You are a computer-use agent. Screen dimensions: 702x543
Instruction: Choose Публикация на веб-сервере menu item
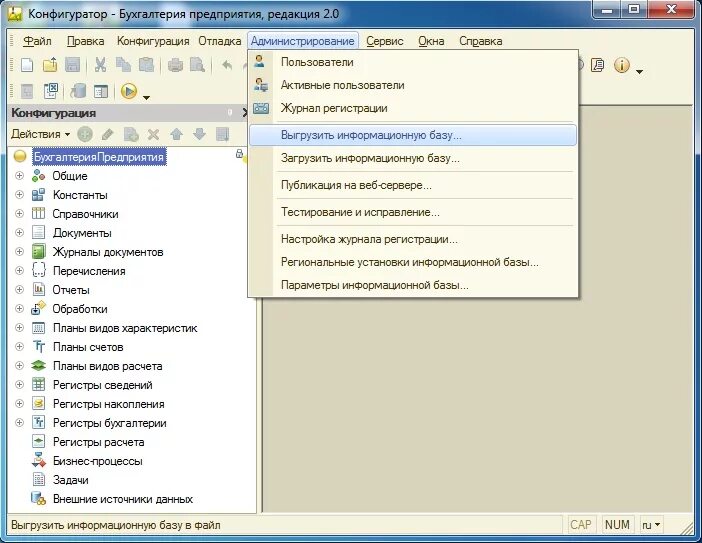pyautogui.click(x=413, y=185)
